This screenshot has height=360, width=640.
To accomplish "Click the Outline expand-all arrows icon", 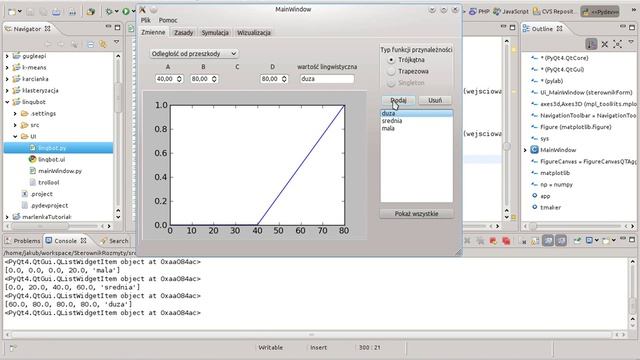I will coord(618,44).
